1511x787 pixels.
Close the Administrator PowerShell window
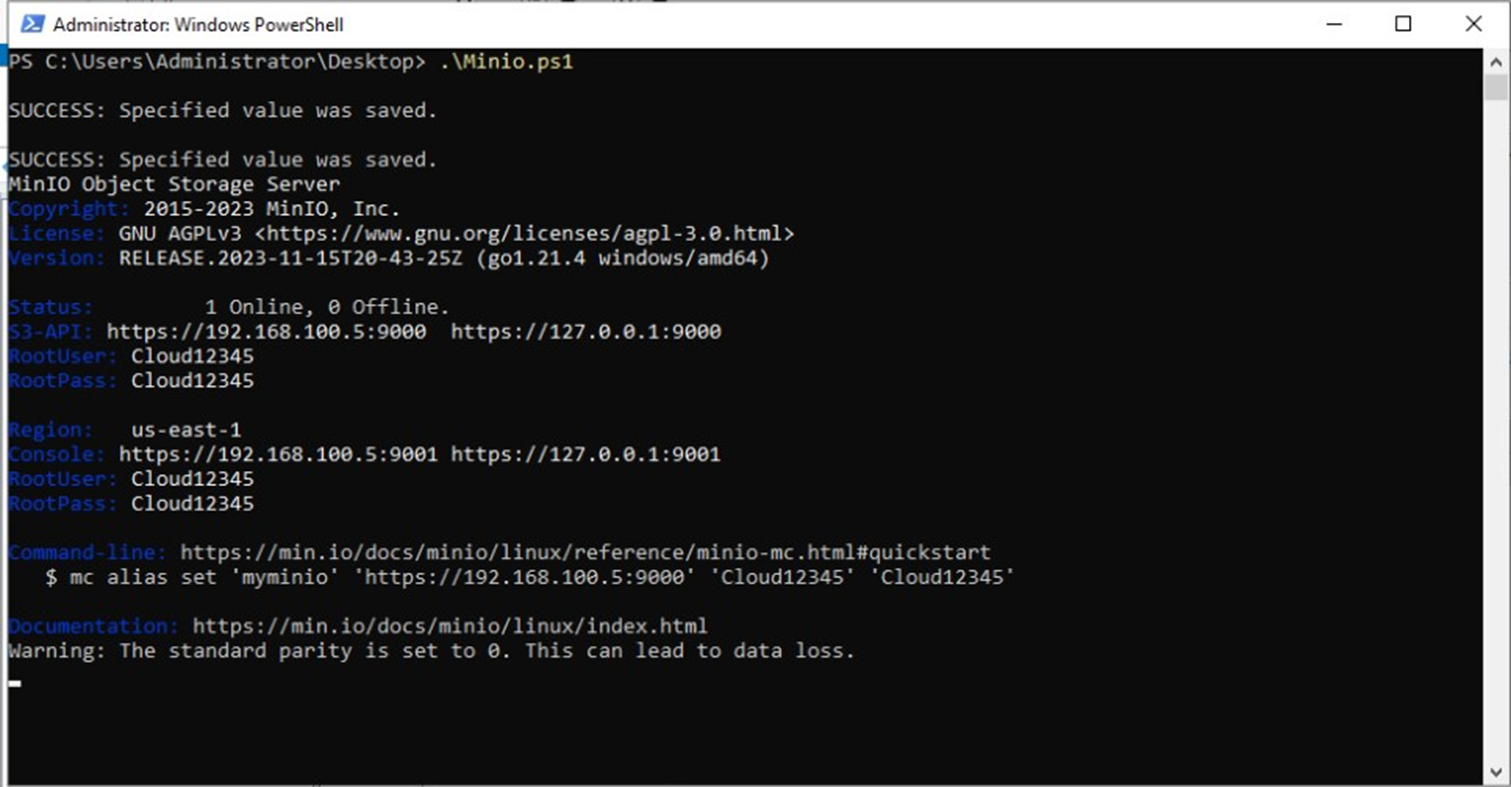tap(1473, 24)
